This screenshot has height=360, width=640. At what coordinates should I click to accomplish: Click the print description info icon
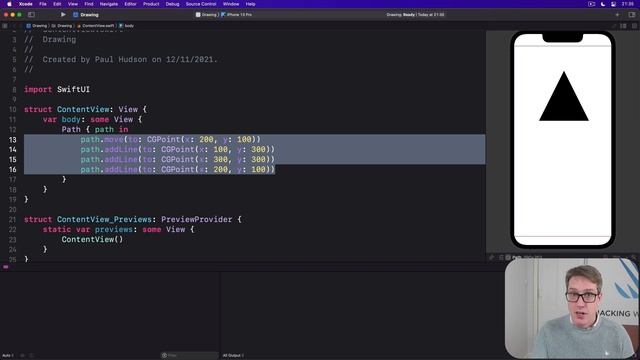pos(31,356)
